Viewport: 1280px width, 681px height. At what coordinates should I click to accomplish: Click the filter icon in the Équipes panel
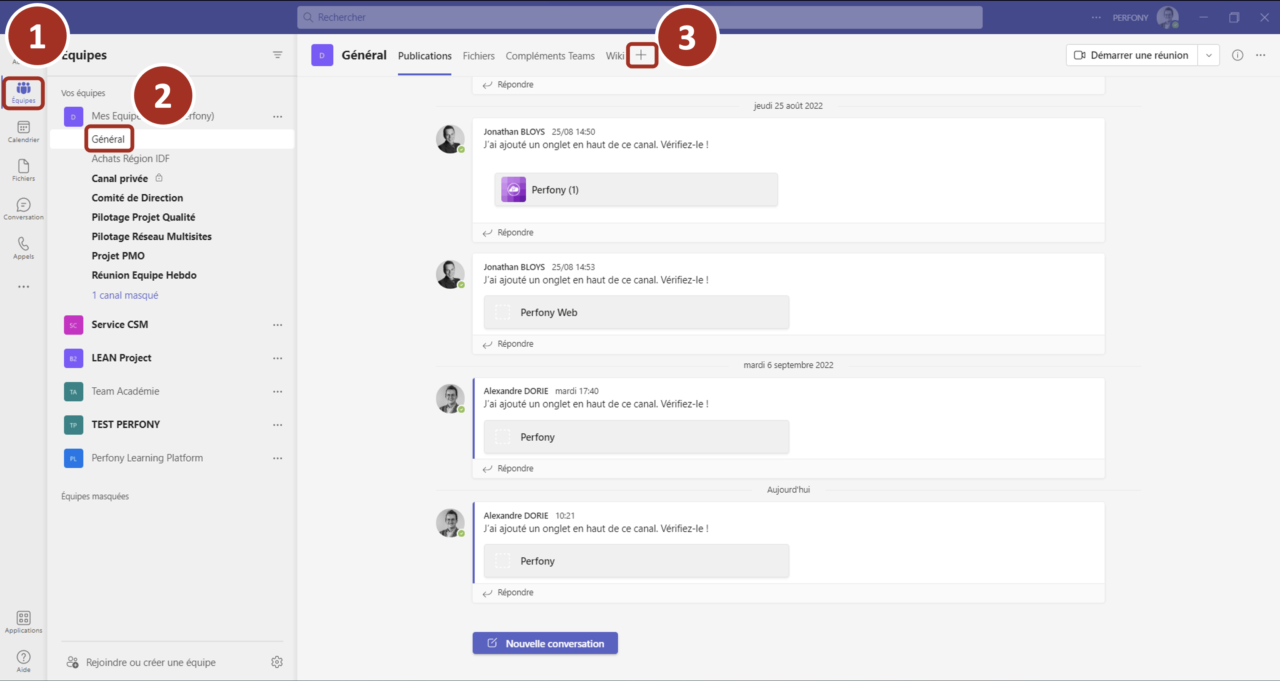click(x=277, y=55)
